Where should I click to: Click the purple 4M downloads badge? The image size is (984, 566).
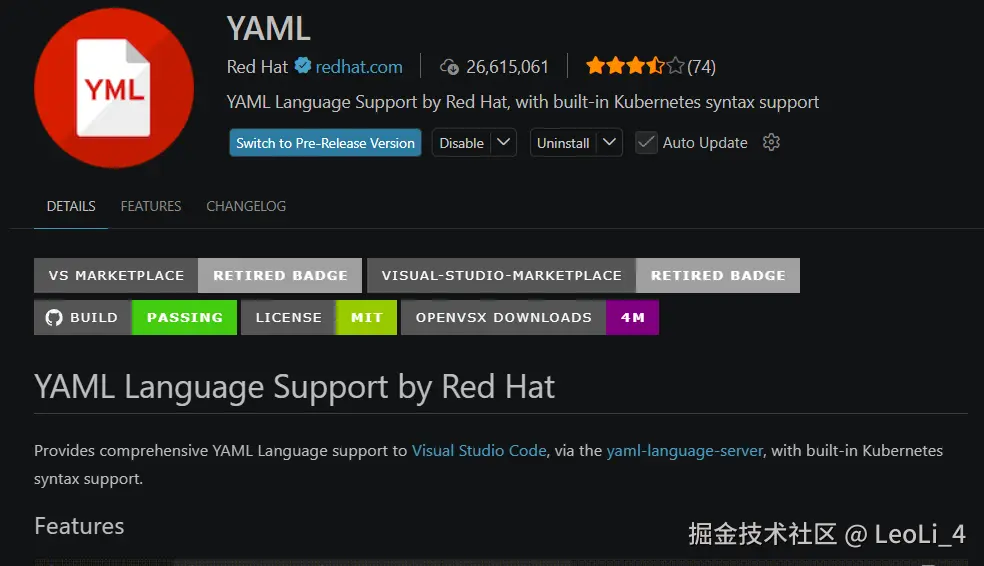[x=632, y=318]
